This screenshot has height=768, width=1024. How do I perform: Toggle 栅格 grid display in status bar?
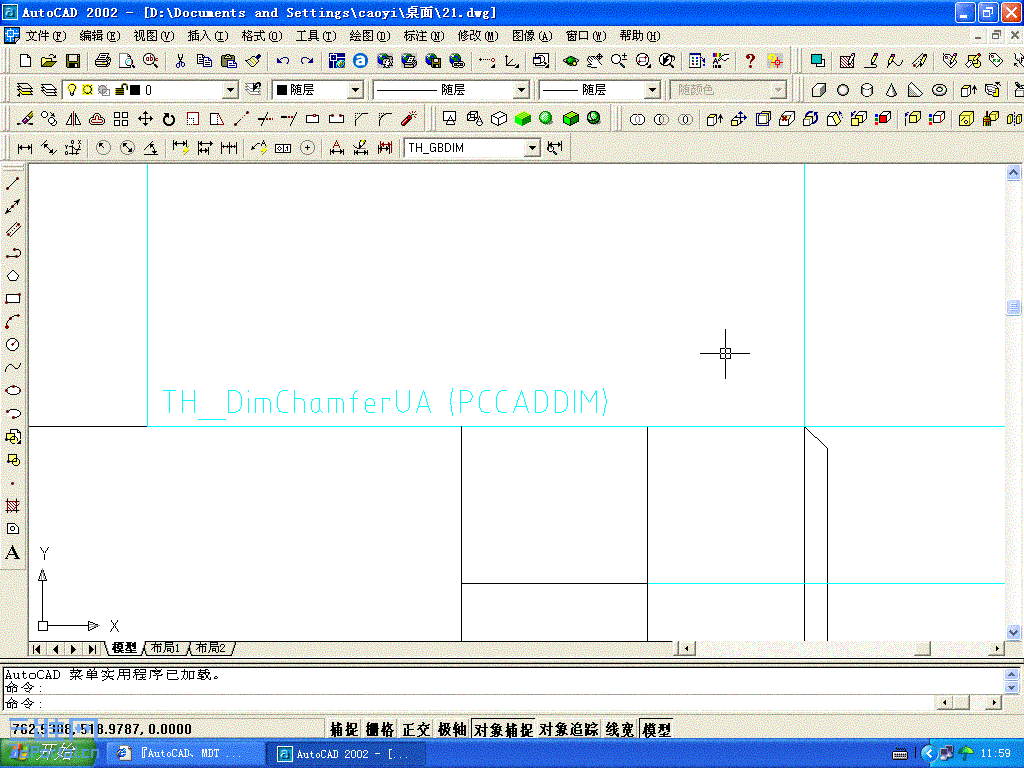tap(379, 729)
